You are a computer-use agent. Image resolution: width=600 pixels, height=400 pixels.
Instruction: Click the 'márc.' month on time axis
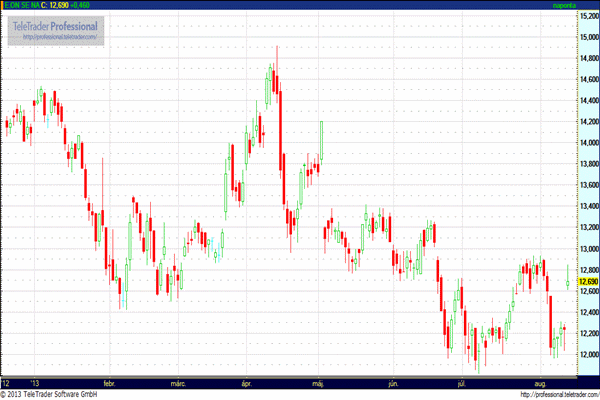[x=180, y=383]
